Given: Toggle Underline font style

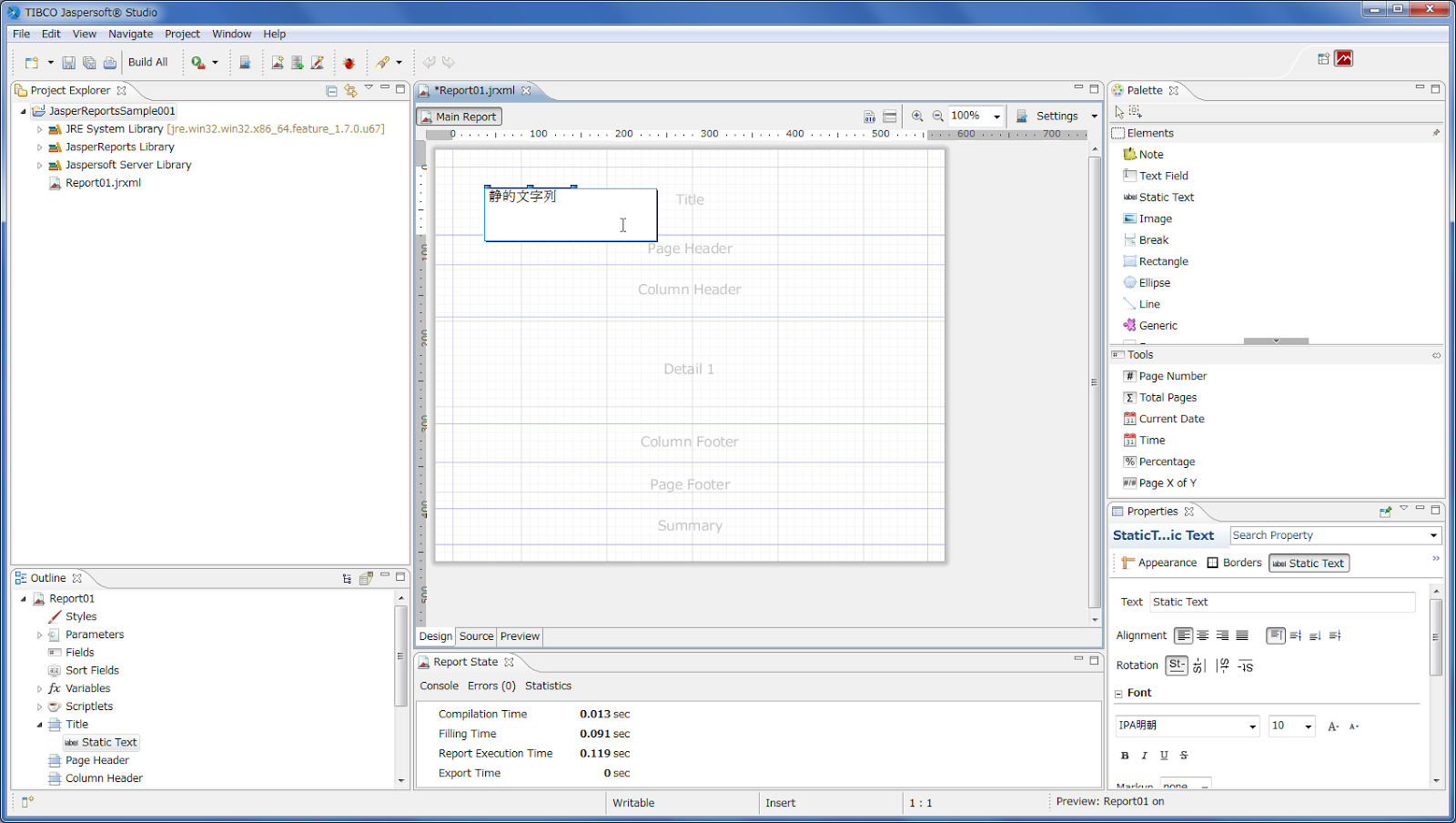Looking at the screenshot, I should (x=1164, y=756).
